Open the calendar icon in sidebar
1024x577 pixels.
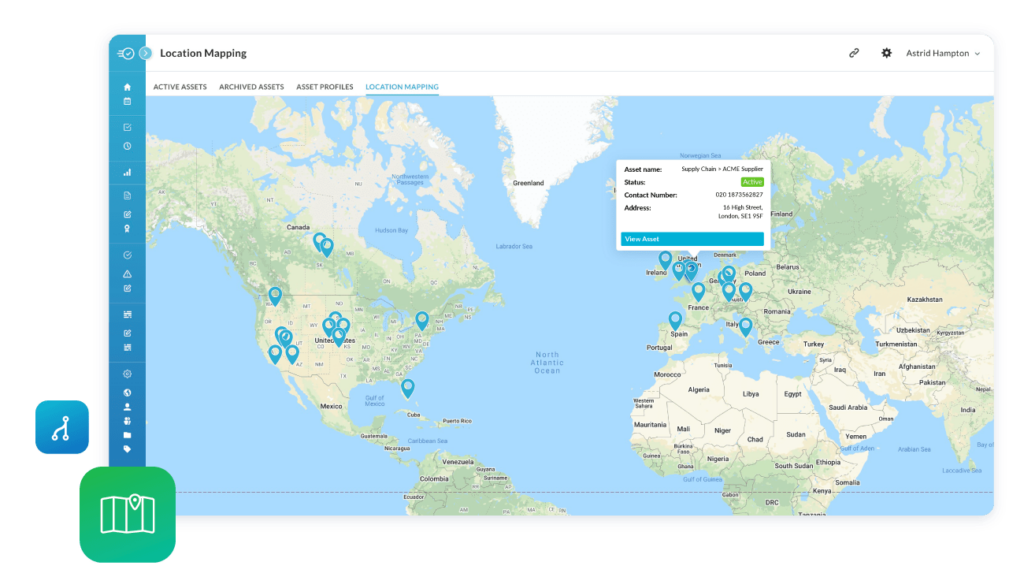tap(127, 101)
